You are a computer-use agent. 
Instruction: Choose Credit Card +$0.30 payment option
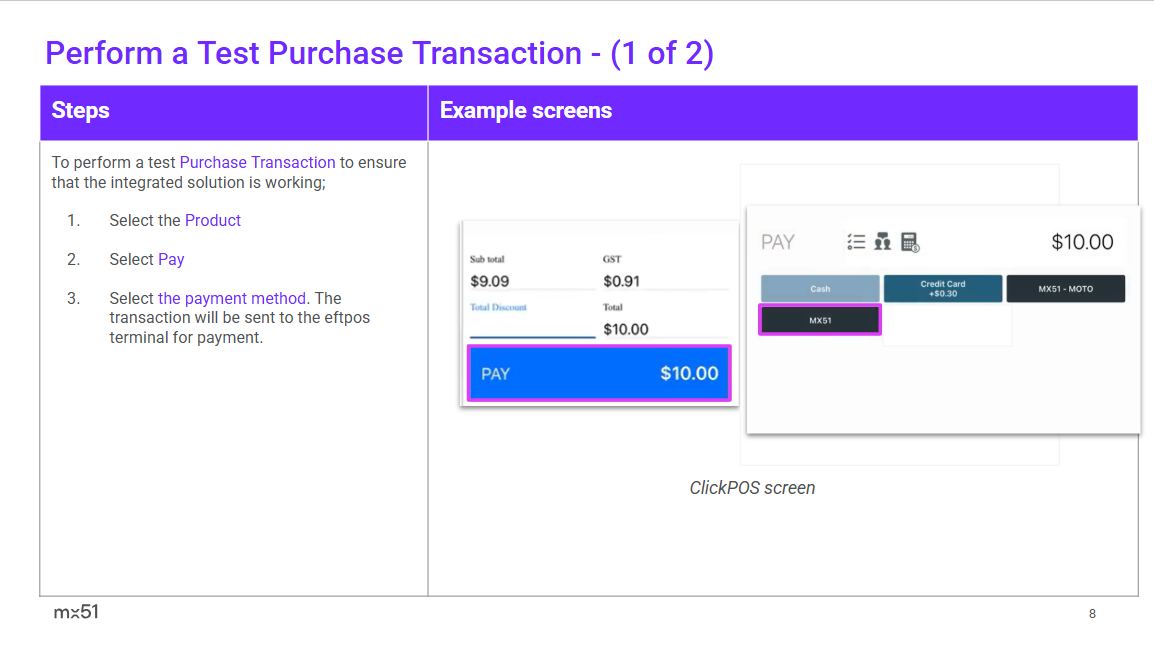[x=942, y=289]
